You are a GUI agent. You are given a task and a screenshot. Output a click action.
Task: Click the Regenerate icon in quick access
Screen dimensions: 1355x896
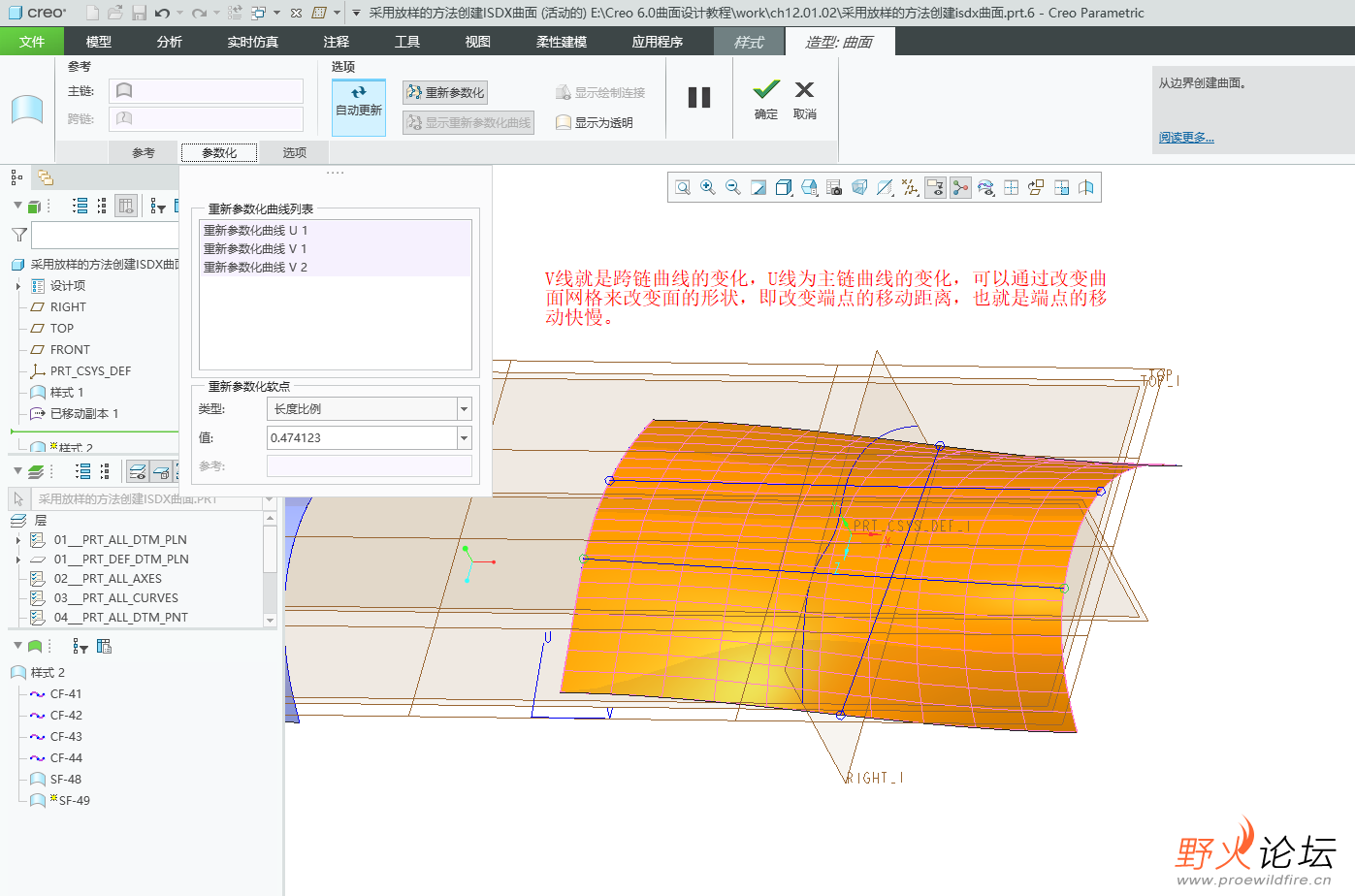coord(235,13)
